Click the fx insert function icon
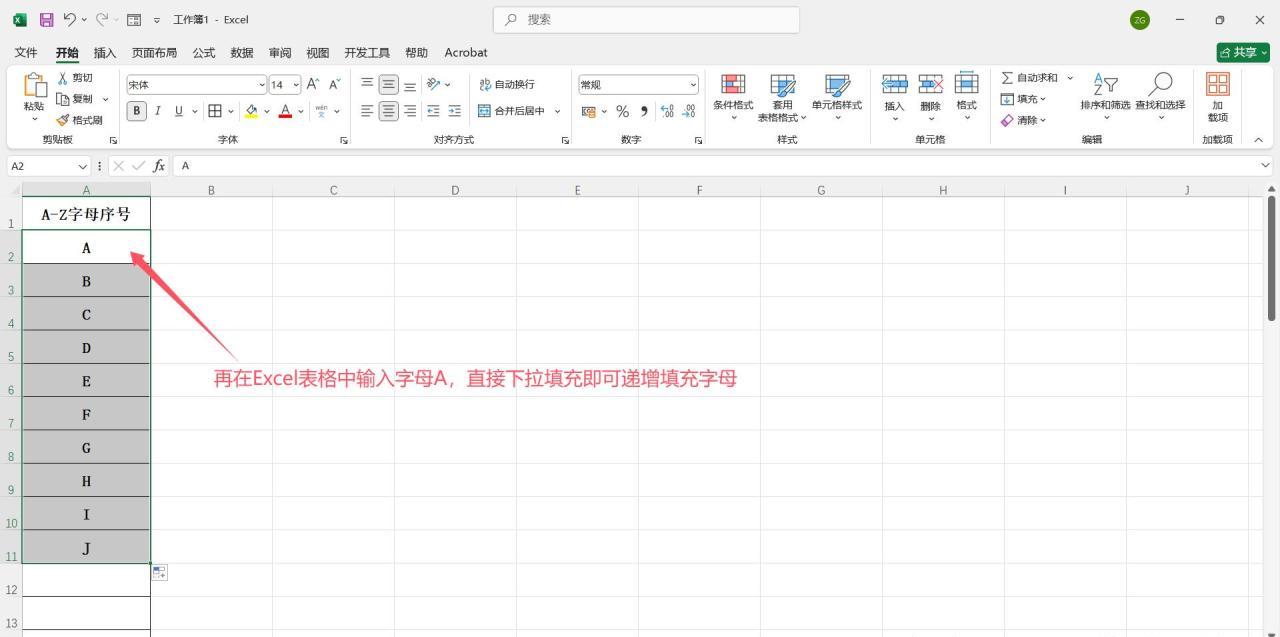The height and width of the screenshot is (637, 1280). (158, 166)
